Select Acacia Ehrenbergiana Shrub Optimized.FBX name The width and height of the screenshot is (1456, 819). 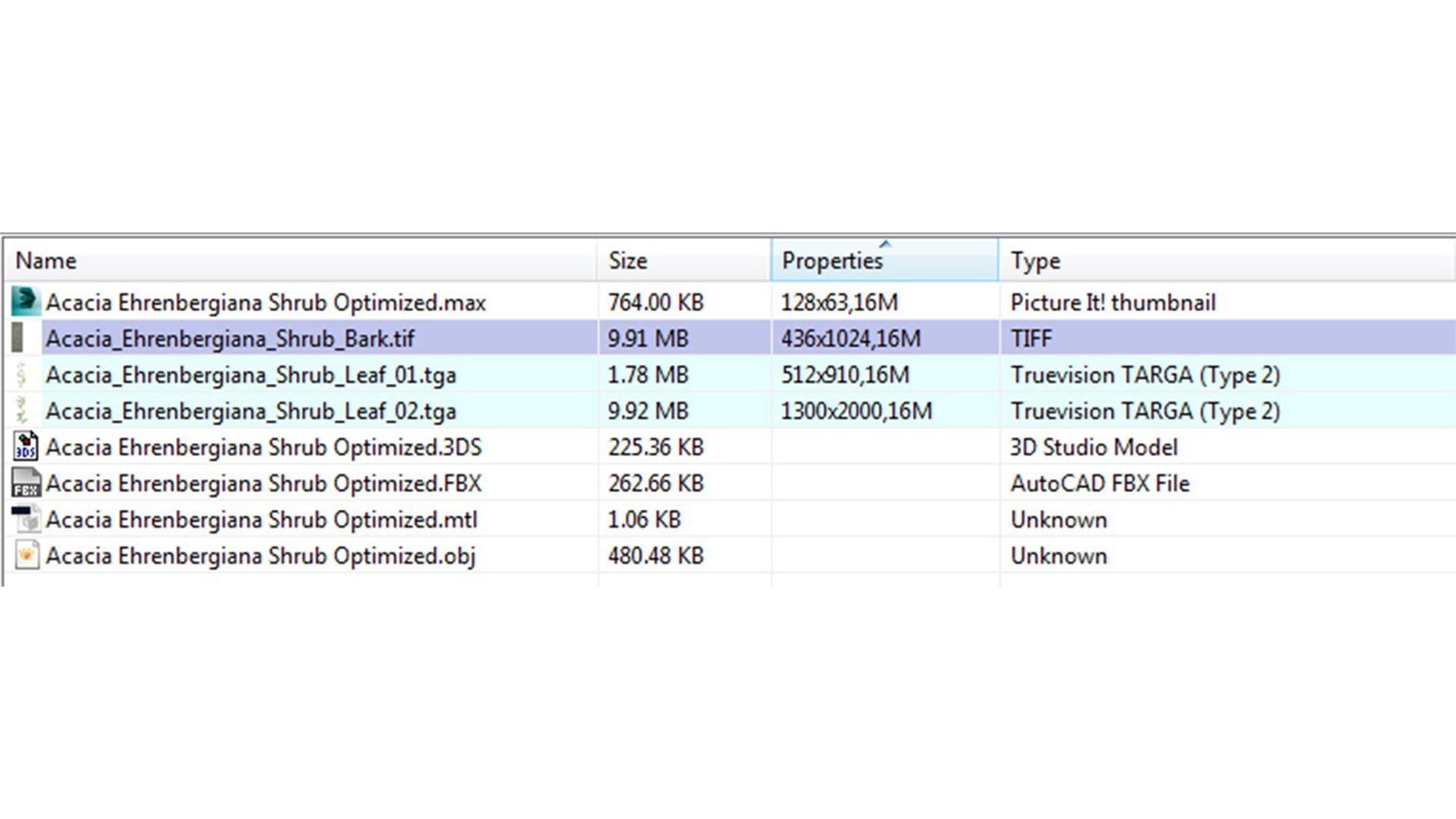point(263,484)
